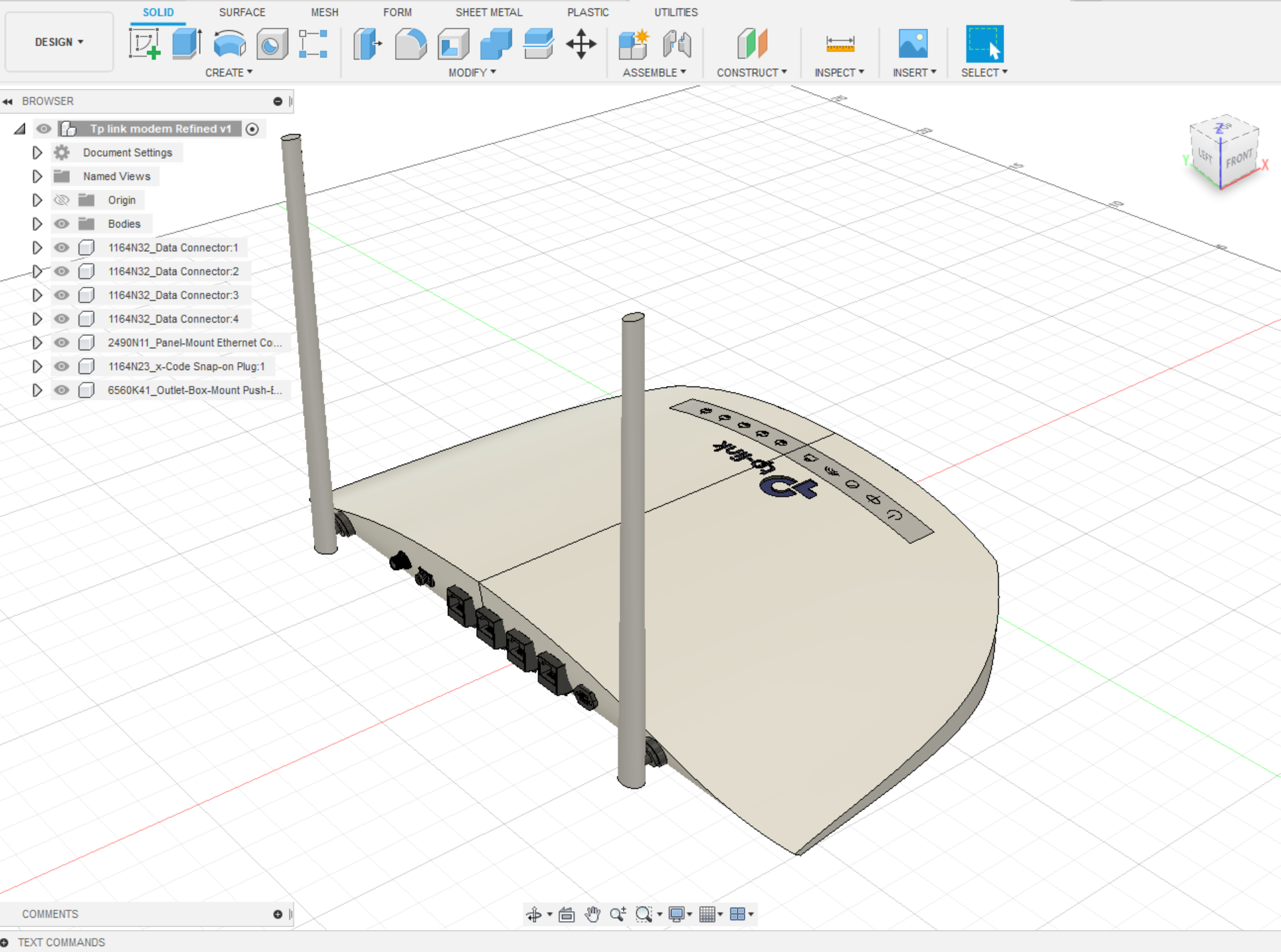The height and width of the screenshot is (952, 1281).
Task: Click the MODIFY menu label
Action: click(472, 73)
